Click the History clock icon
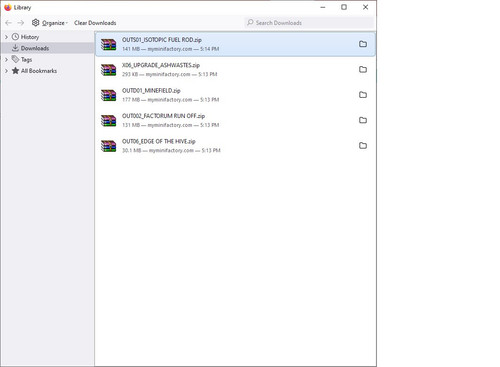 pos(15,37)
